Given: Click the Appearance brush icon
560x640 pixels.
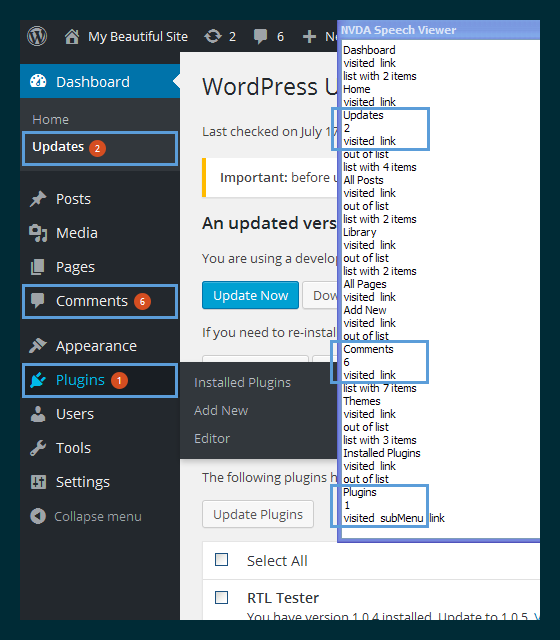Looking at the screenshot, I should [x=38, y=345].
